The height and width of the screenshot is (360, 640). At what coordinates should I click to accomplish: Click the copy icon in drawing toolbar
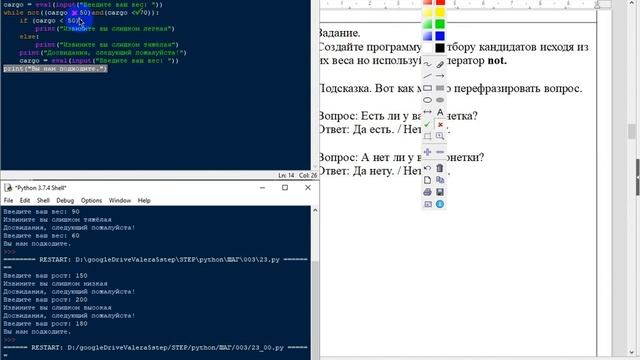pos(440,180)
